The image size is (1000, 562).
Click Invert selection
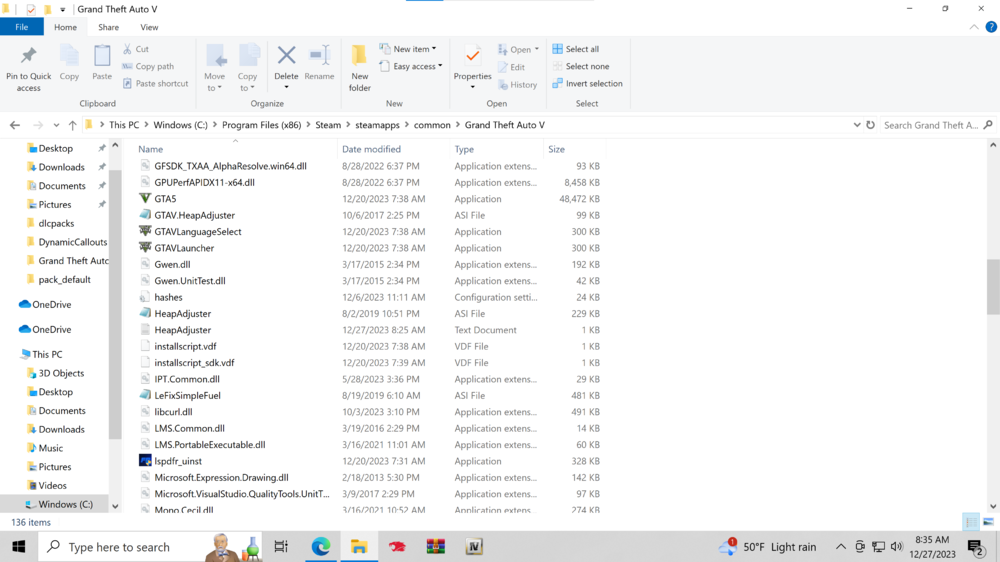click(x=587, y=84)
